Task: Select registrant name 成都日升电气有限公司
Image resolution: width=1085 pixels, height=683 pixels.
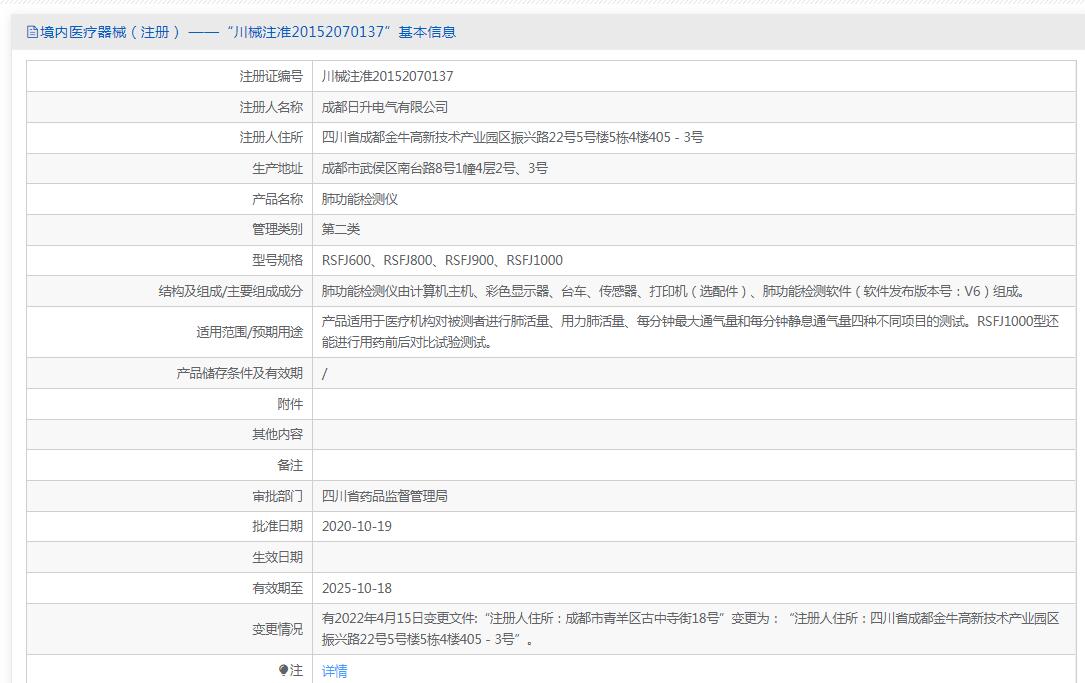Action: [385, 107]
